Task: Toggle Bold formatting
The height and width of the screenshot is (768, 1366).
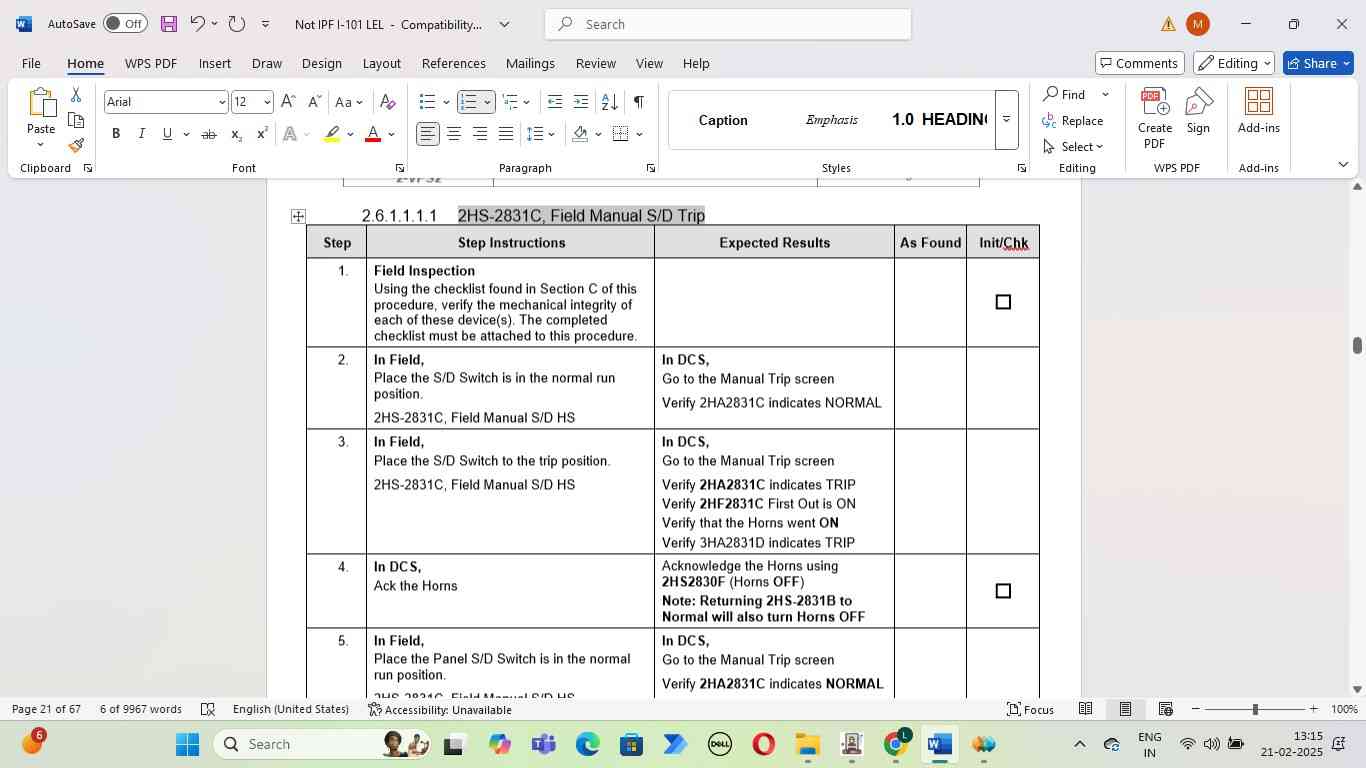Action: point(116,134)
